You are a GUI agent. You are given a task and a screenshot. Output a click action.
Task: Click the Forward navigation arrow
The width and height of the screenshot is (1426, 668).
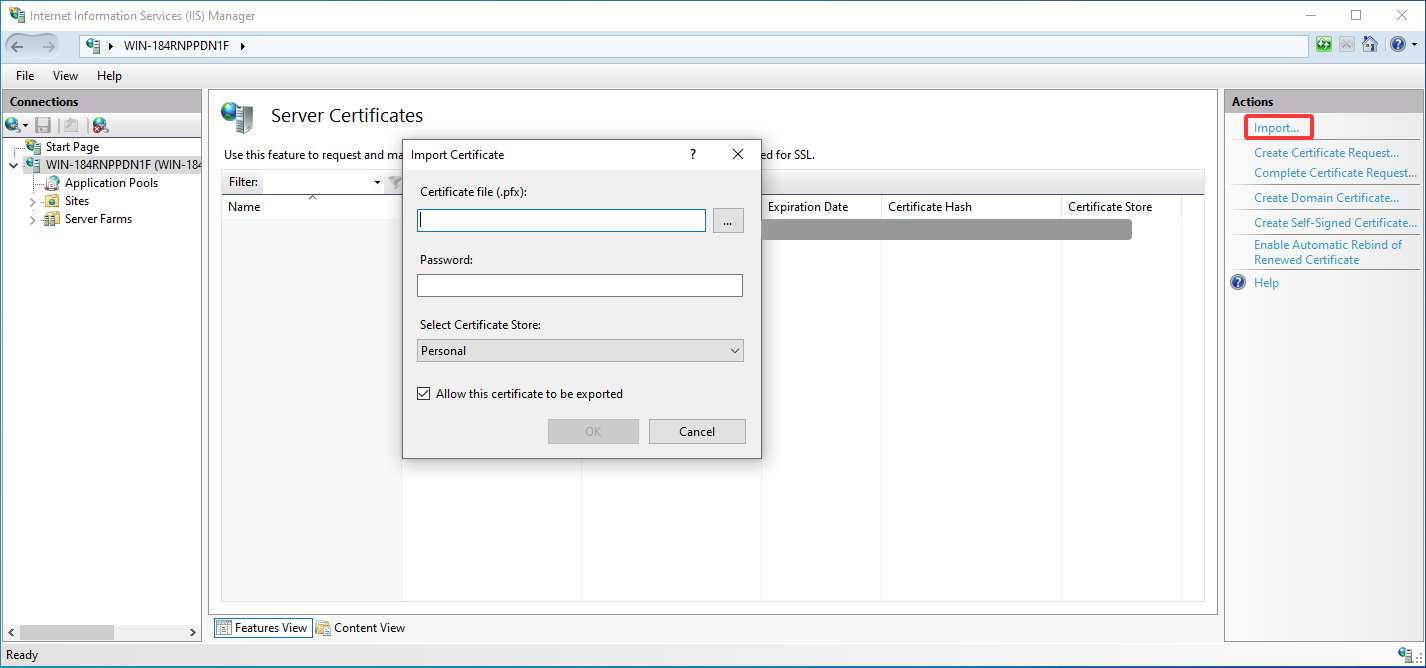pos(49,46)
